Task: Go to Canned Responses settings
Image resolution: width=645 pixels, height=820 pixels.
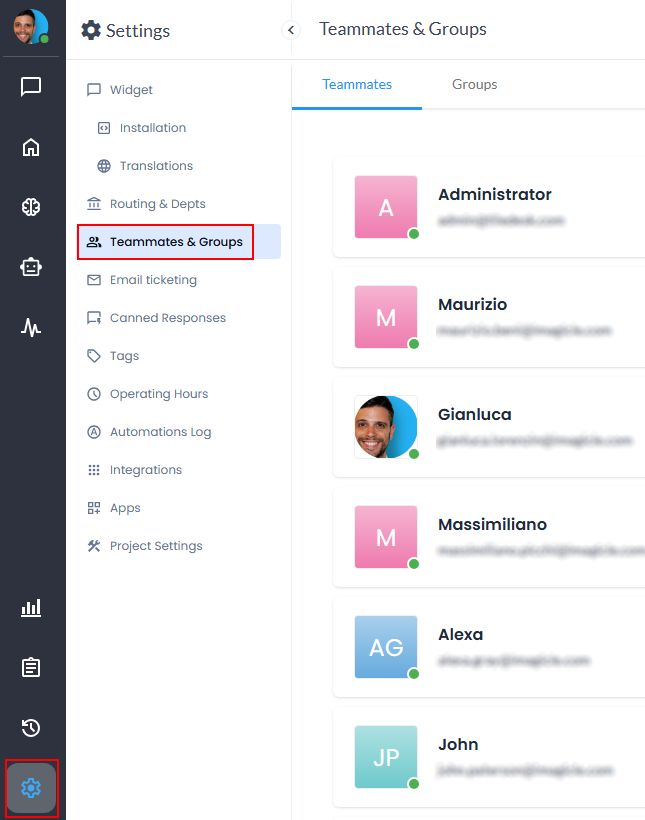Action: 167,318
